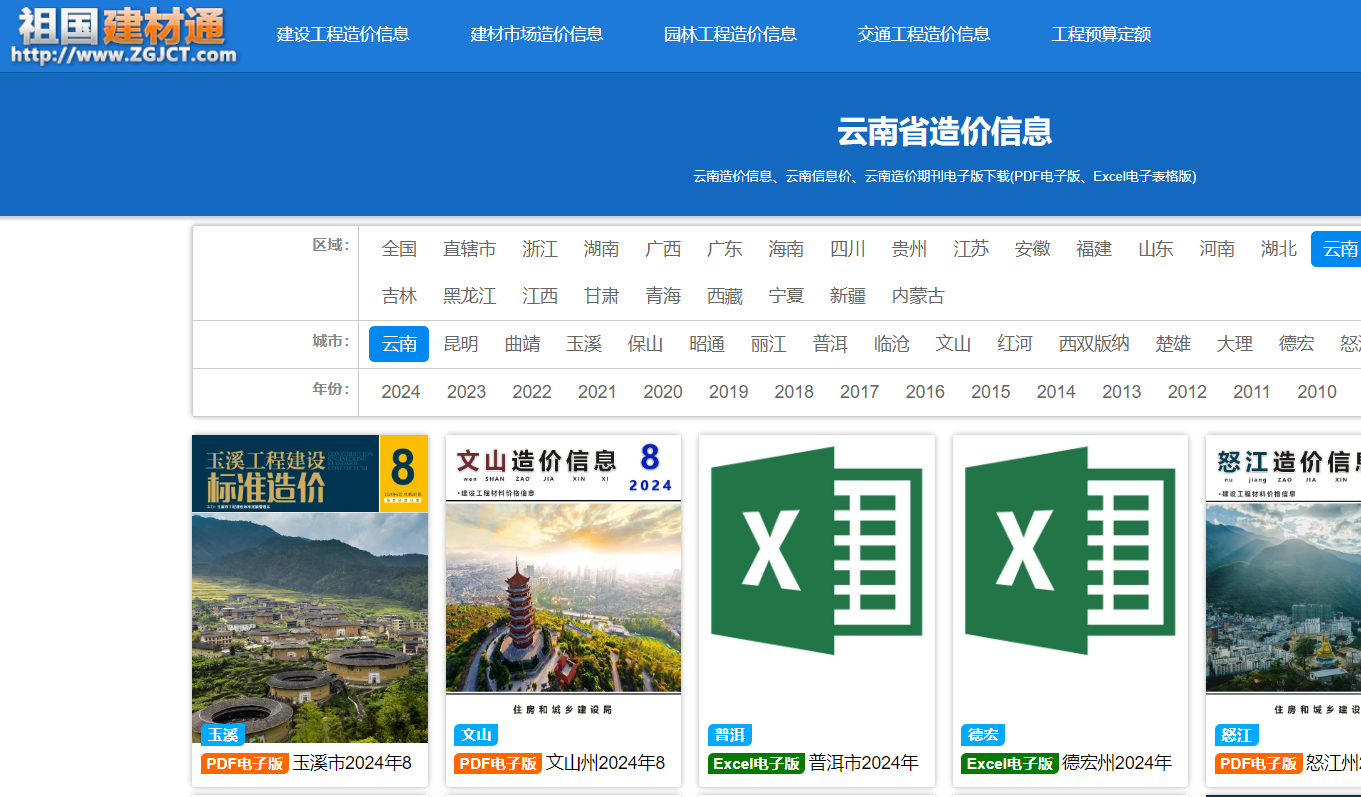Select region 广东

click(725, 249)
